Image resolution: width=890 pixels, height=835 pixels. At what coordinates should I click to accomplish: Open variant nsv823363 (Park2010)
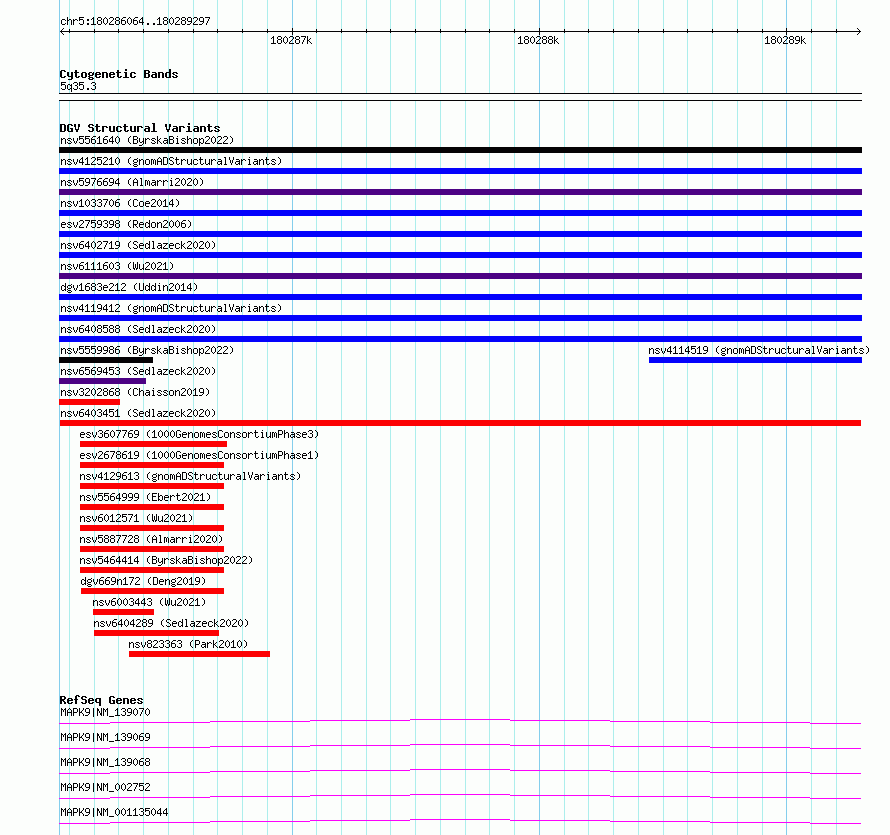click(188, 644)
